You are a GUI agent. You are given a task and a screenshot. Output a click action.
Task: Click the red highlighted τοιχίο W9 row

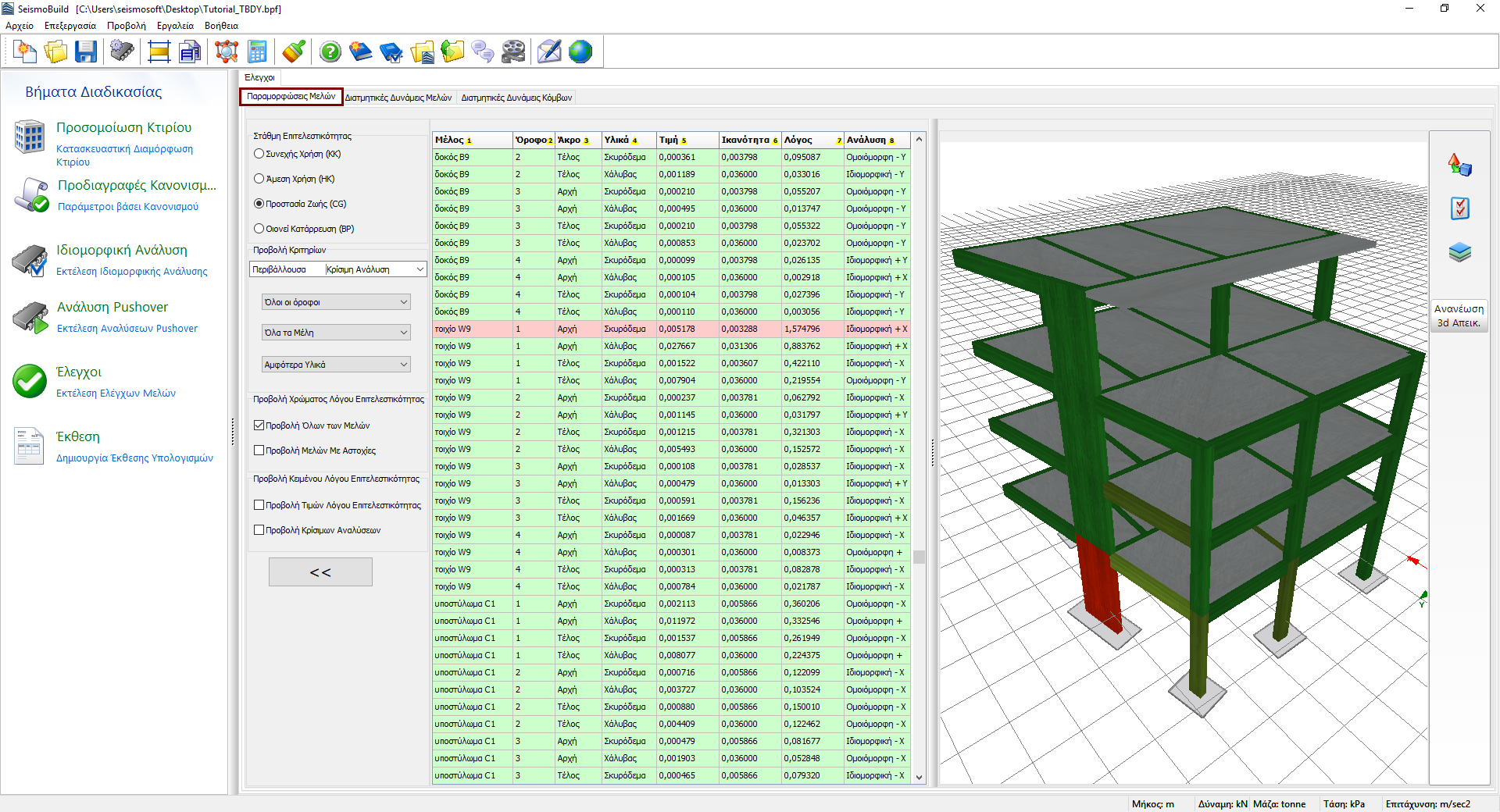coord(672,329)
